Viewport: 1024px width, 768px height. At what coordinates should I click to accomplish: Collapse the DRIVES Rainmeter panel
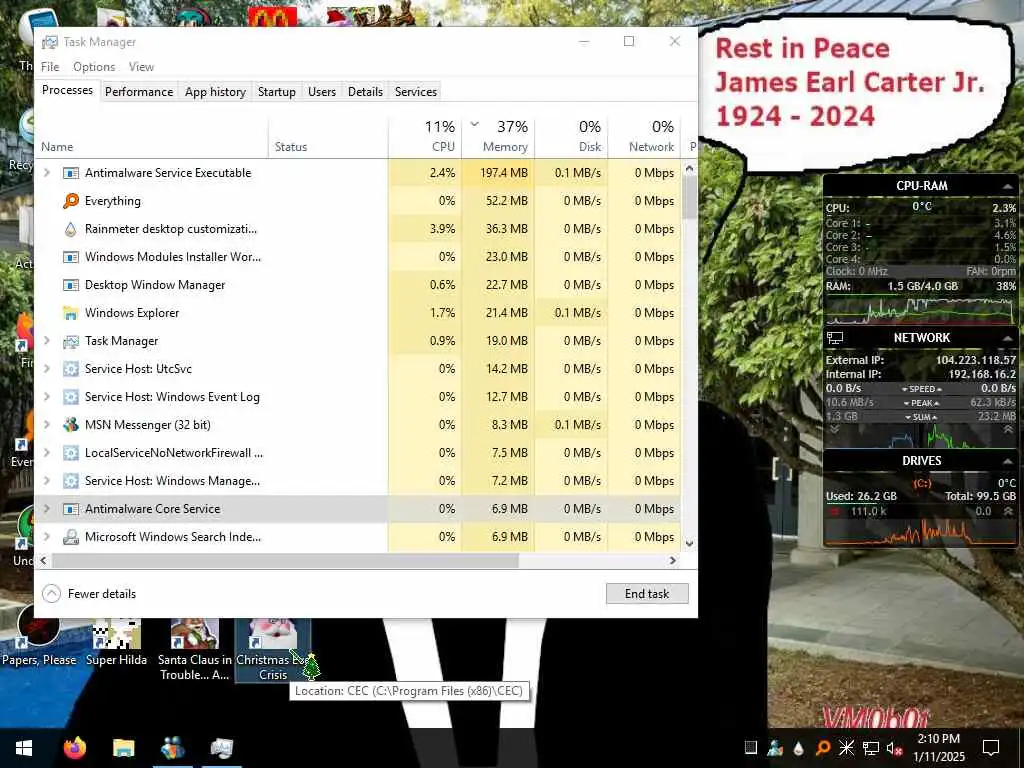pos(1008,461)
